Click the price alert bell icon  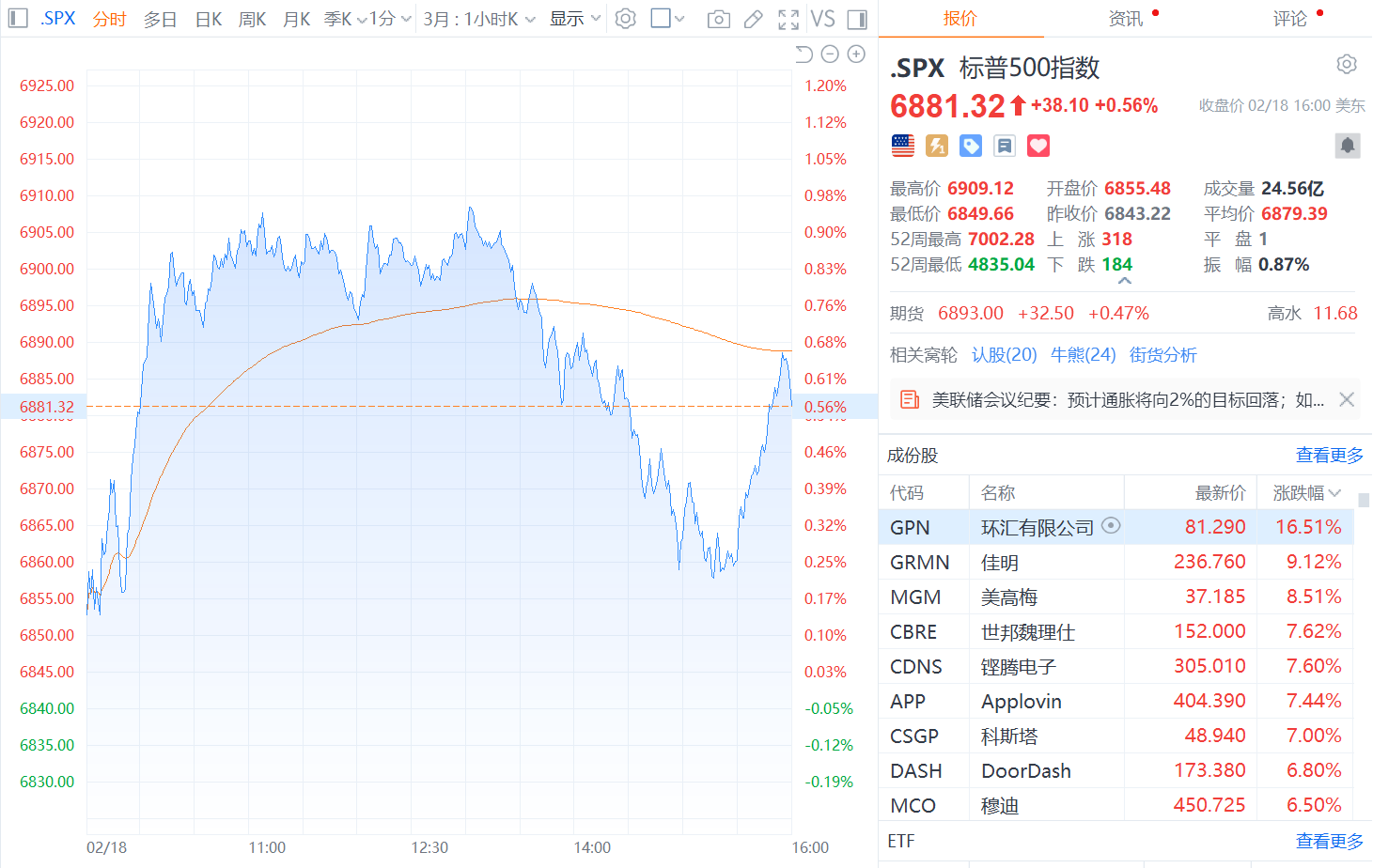[x=1347, y=146]
